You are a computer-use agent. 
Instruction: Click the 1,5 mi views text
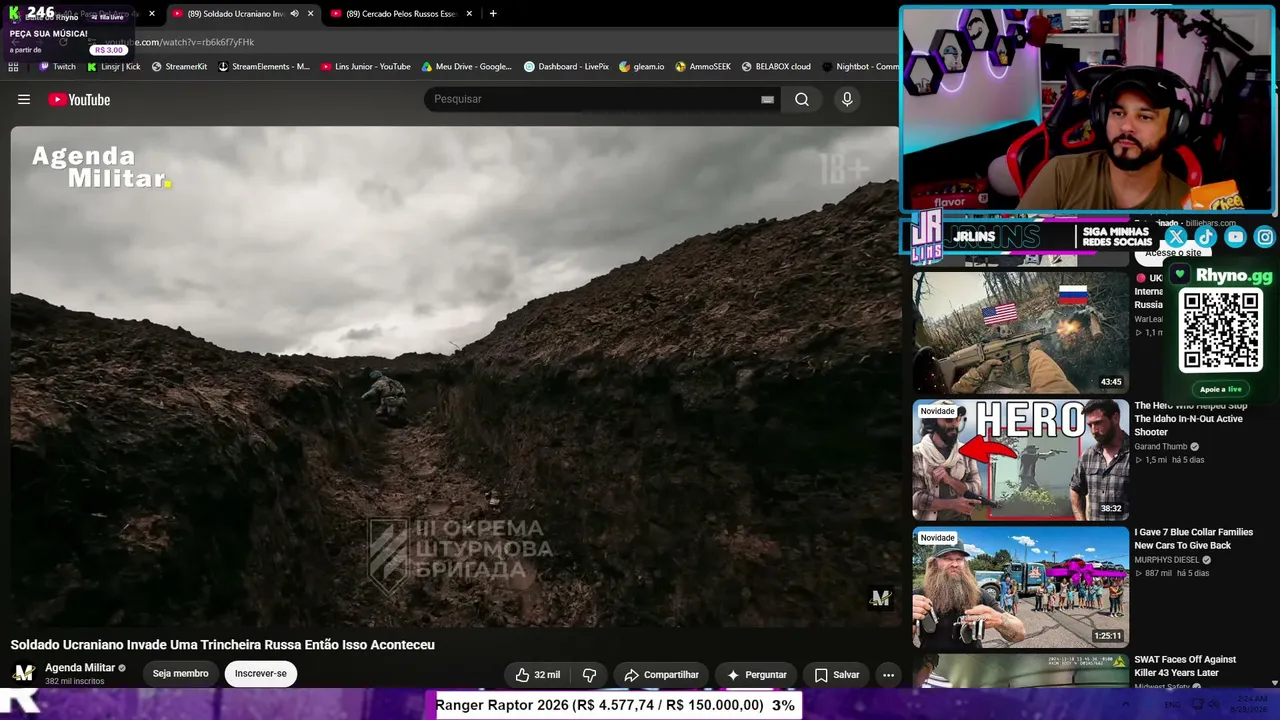(1151, 460)
